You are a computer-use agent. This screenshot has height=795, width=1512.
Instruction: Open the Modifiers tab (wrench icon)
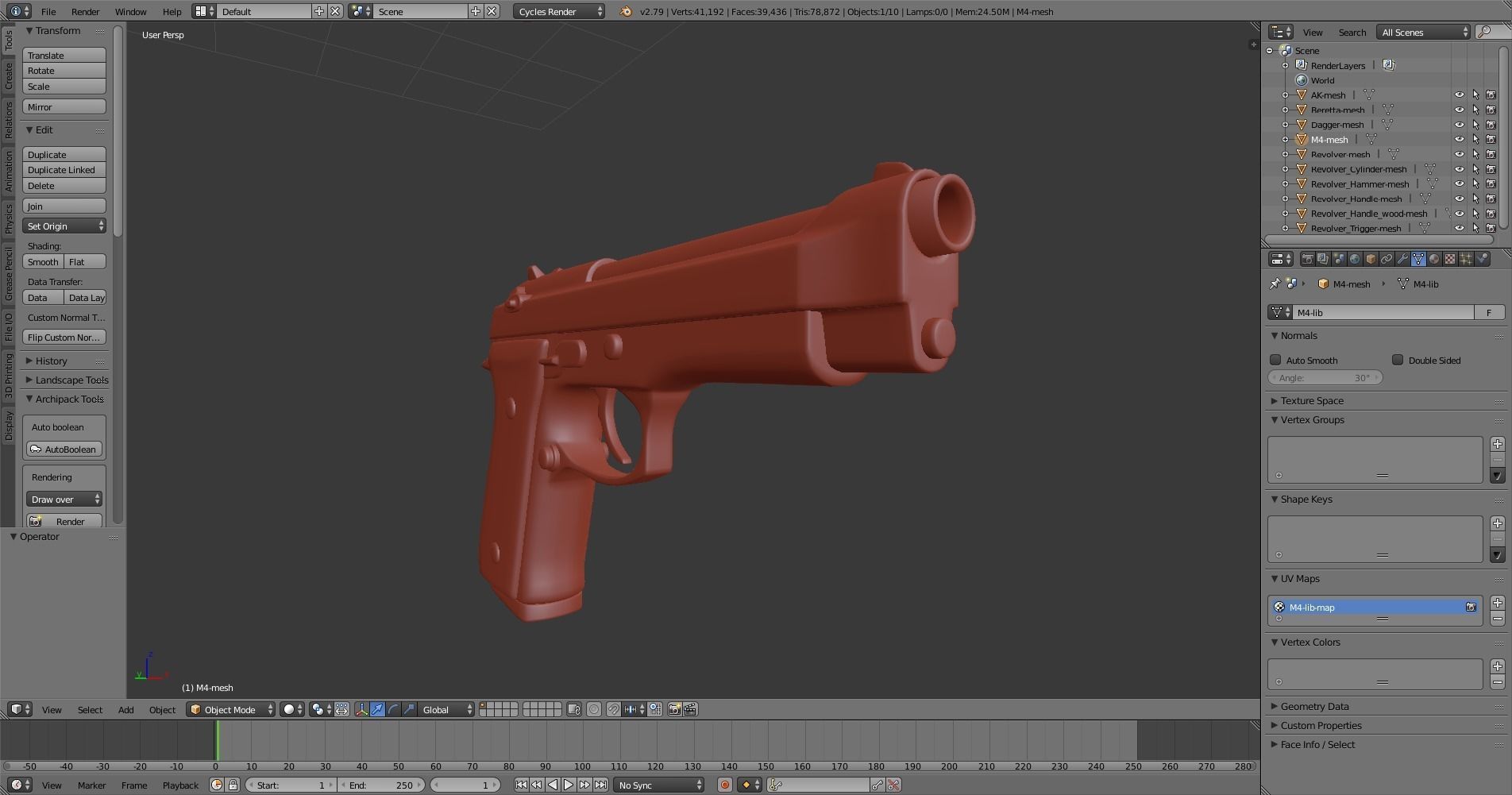click(x=1402, y=259)
